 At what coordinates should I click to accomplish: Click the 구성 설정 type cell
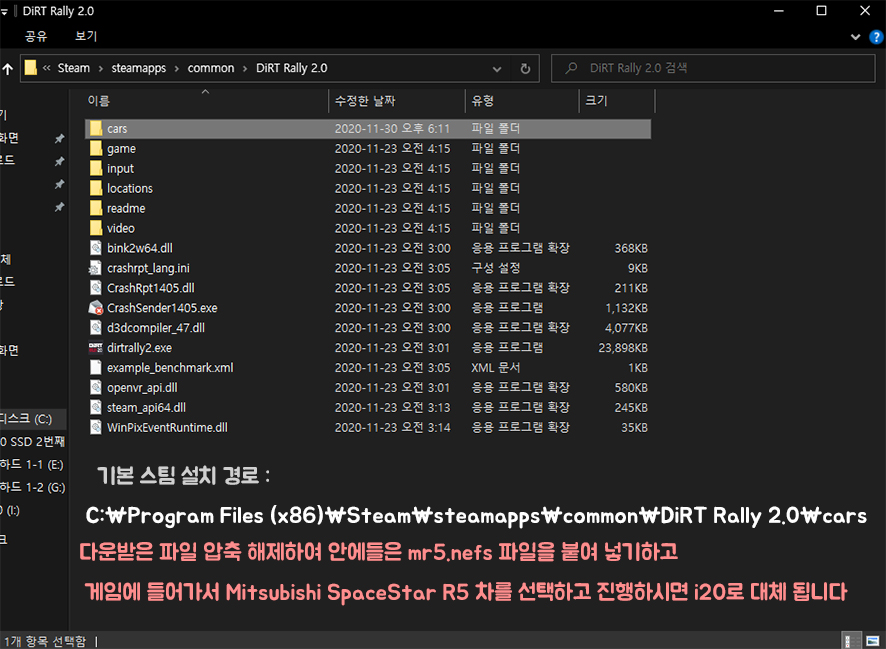tap(496, 268)
